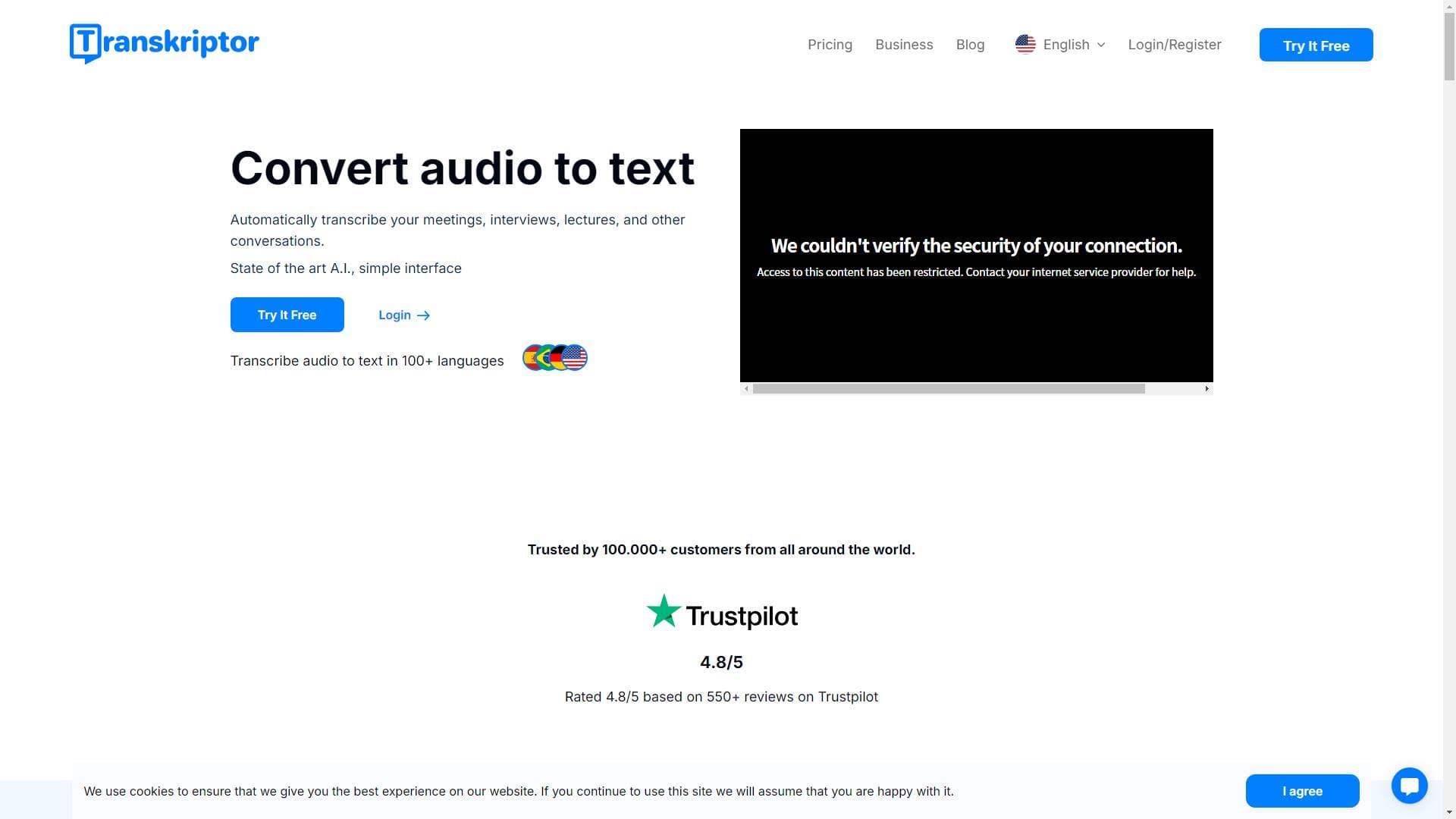Go to Login/Register page
This screenshot has width=1456, height=819.
click(x=1175, y=45)
